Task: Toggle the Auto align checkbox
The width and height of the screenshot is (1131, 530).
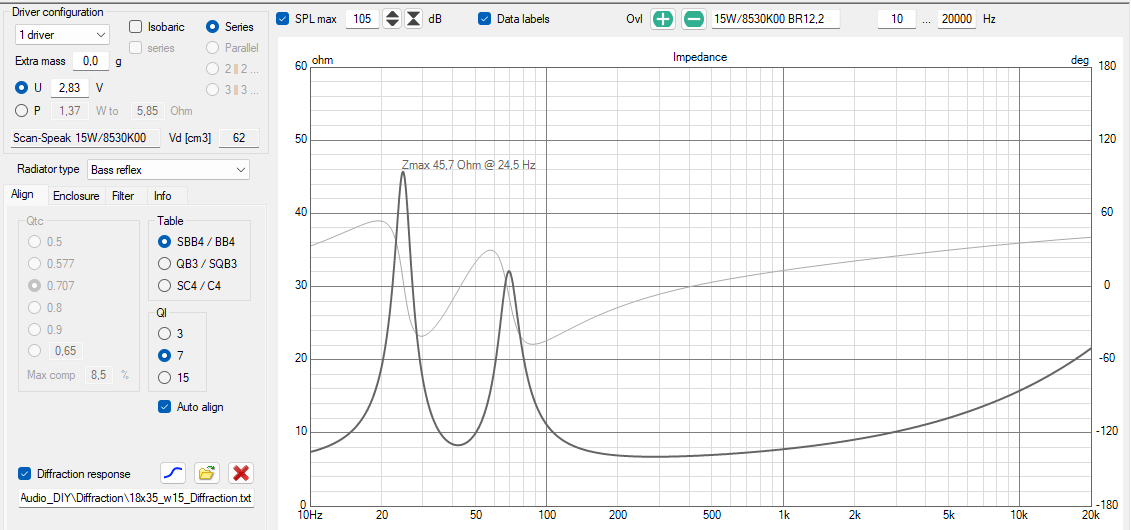Action: (164, 407)
